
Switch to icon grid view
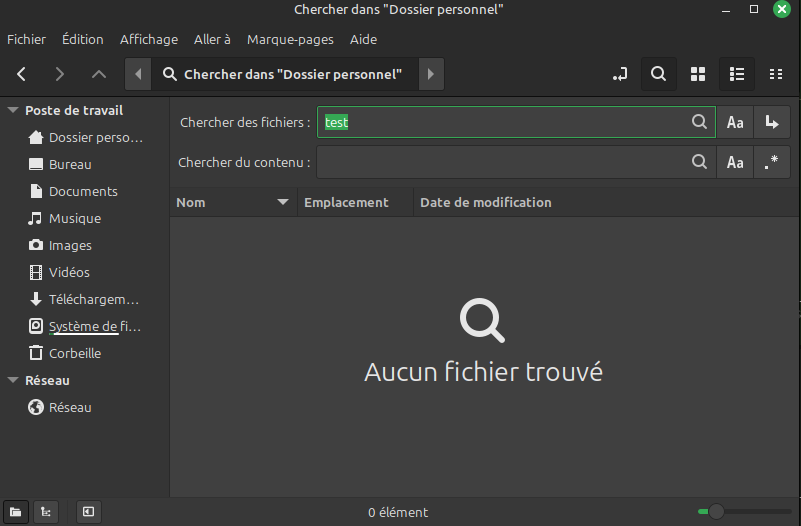(x=698, y=74)
